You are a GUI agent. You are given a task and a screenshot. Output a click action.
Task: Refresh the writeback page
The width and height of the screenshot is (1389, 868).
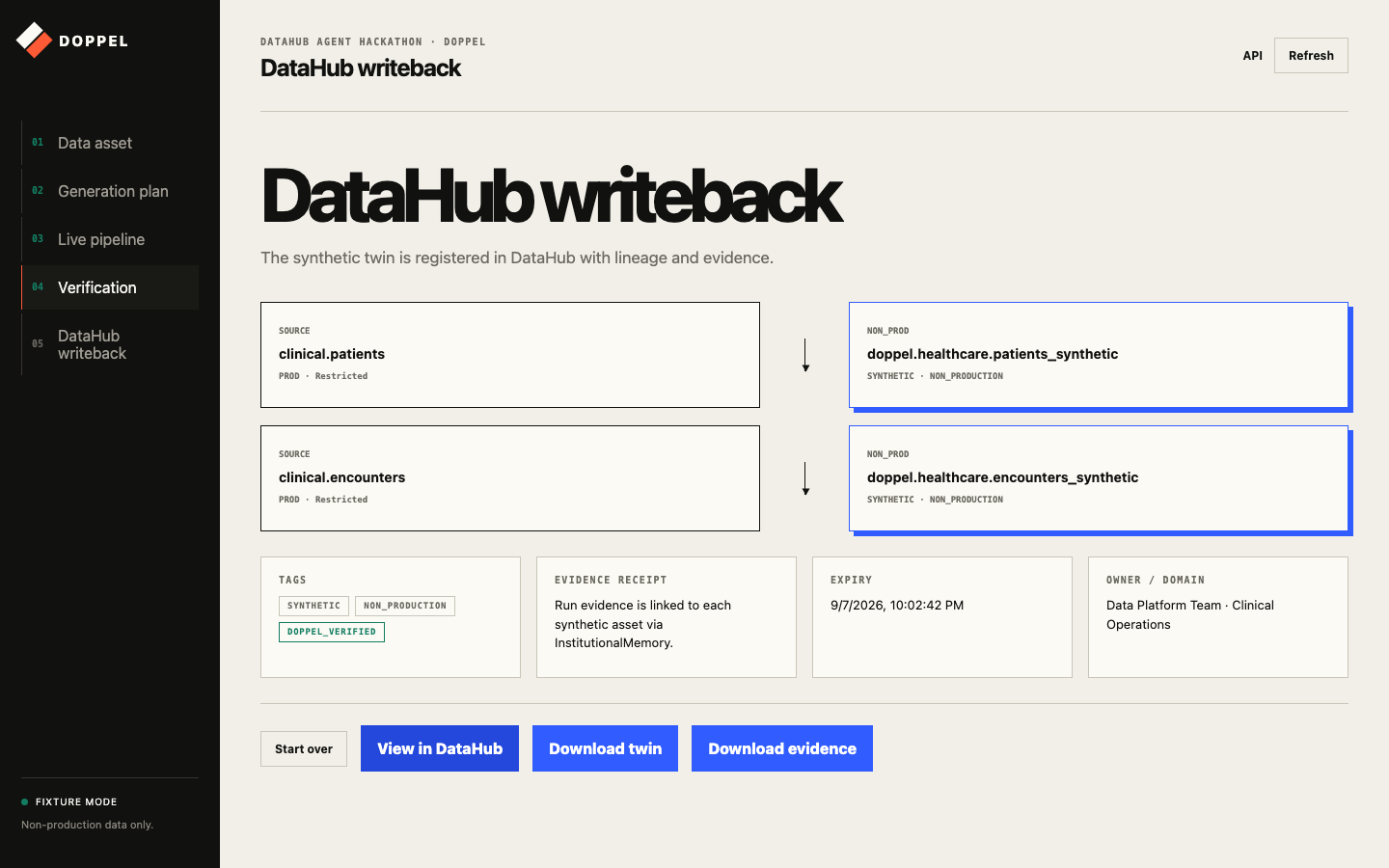pyautogui.click(x=1311, y=56)
